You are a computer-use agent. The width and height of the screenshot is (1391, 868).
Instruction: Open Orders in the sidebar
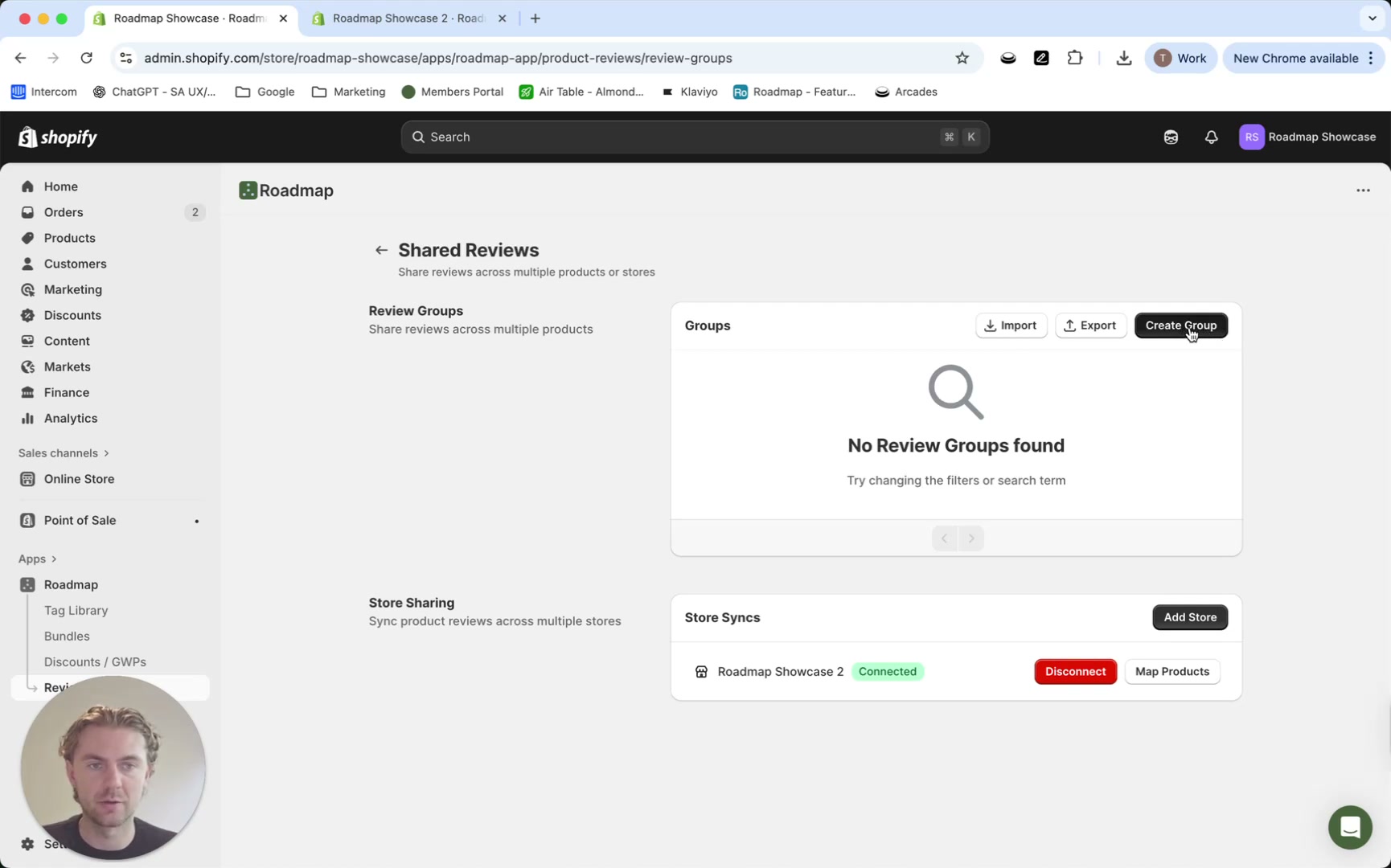(x=64, y=212)
